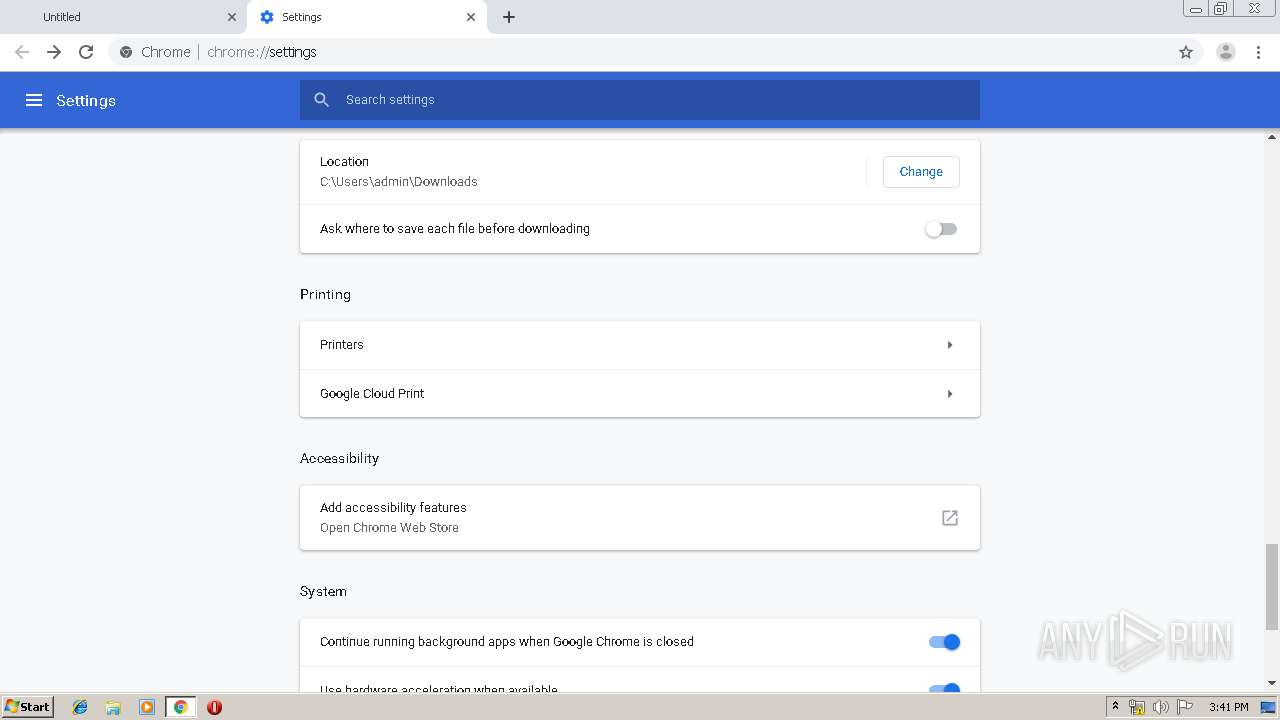
Task: Click the taskbar clock showing 3:41 PM
Action: click(x=1228, y=707)
